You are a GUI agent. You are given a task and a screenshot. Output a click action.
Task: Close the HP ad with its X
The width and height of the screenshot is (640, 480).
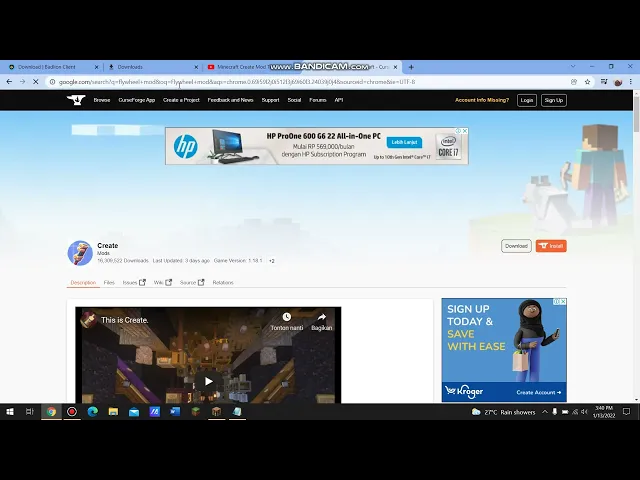pos(465,131)
